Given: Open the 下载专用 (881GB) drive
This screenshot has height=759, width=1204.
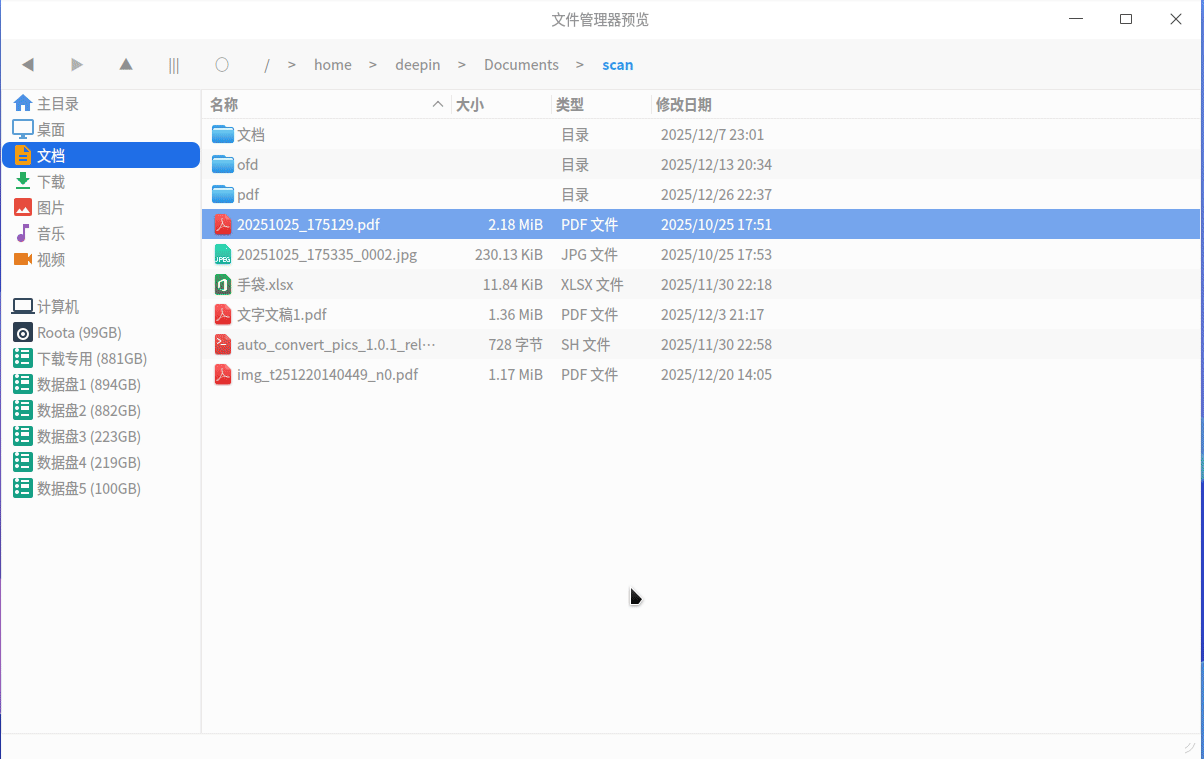Looking at the screenshot, I should click(x=101, y=359).
